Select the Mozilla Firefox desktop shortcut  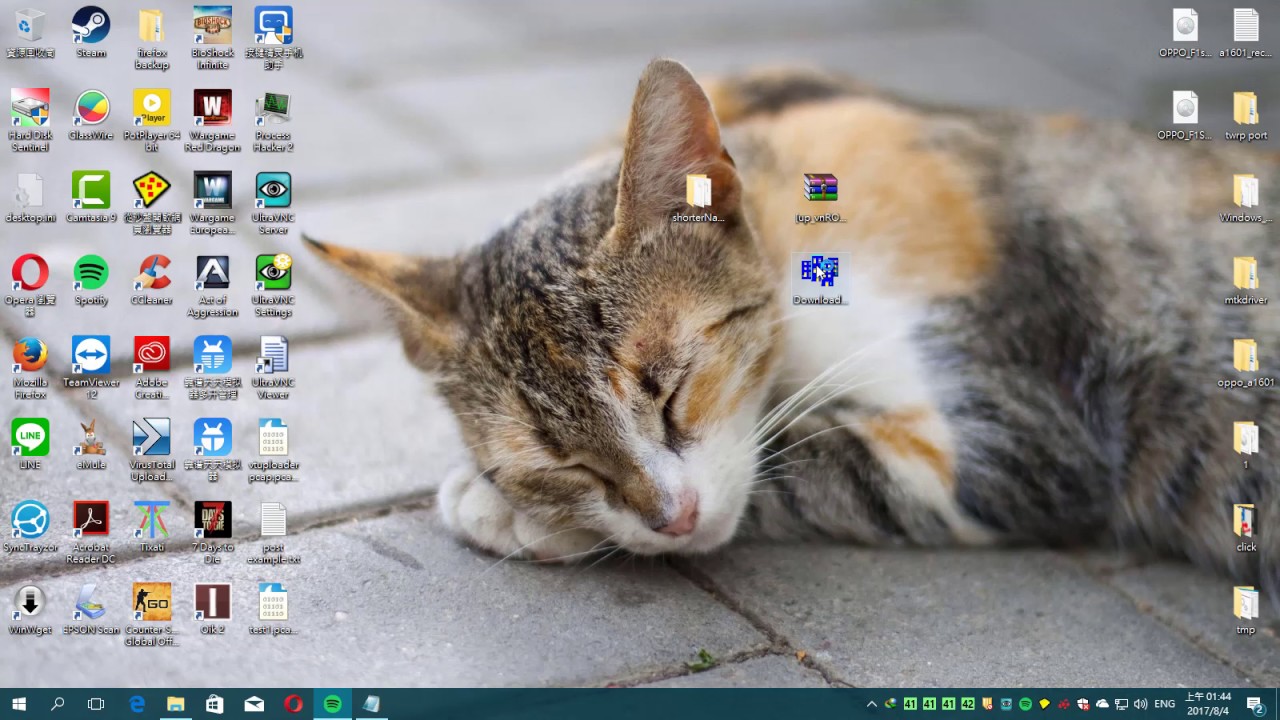coord(30,367)
